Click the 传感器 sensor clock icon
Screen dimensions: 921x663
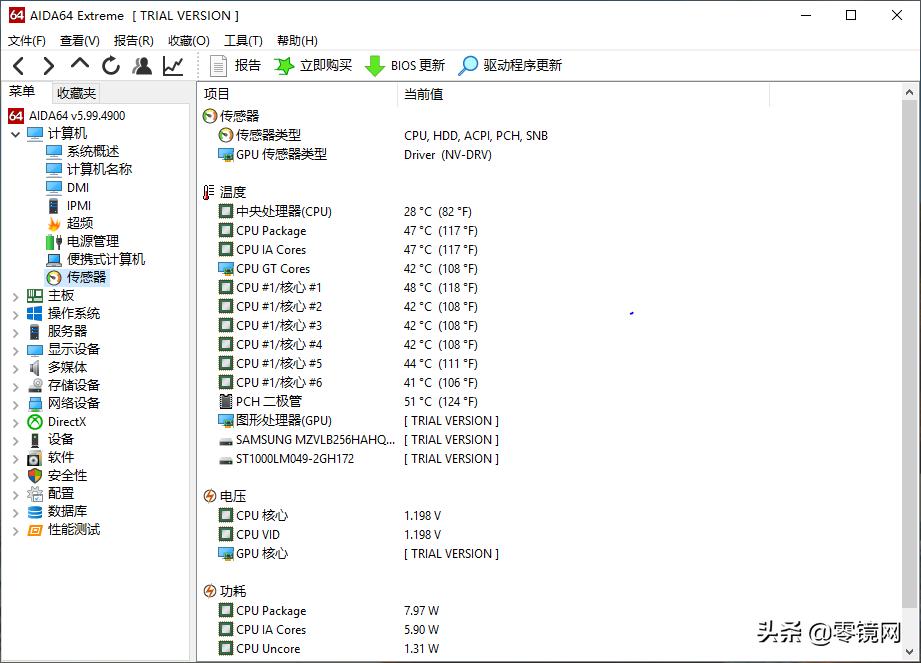click(52, 277)
